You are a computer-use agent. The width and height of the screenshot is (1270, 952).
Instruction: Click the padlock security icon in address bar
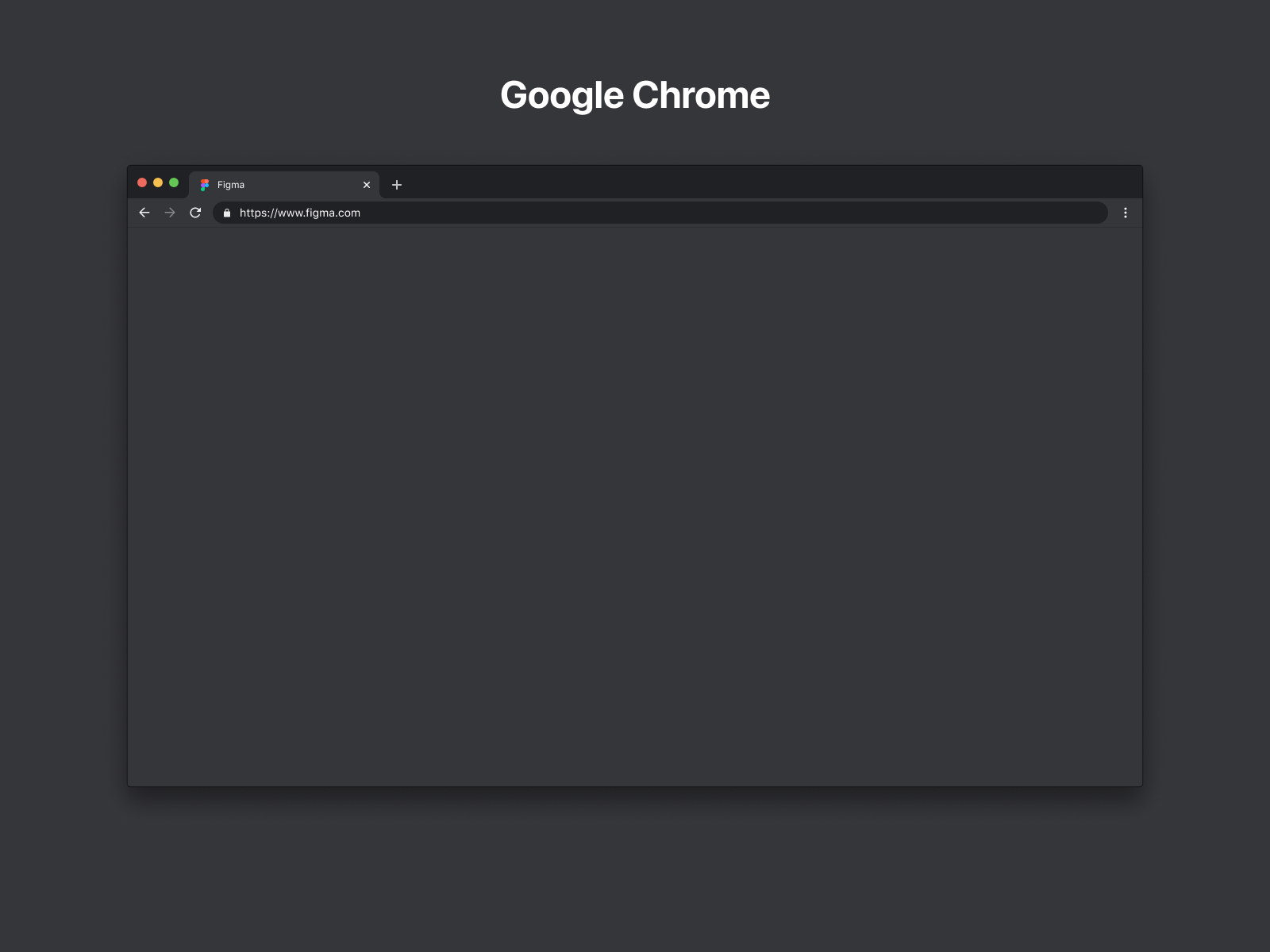(x=227, y=213)
